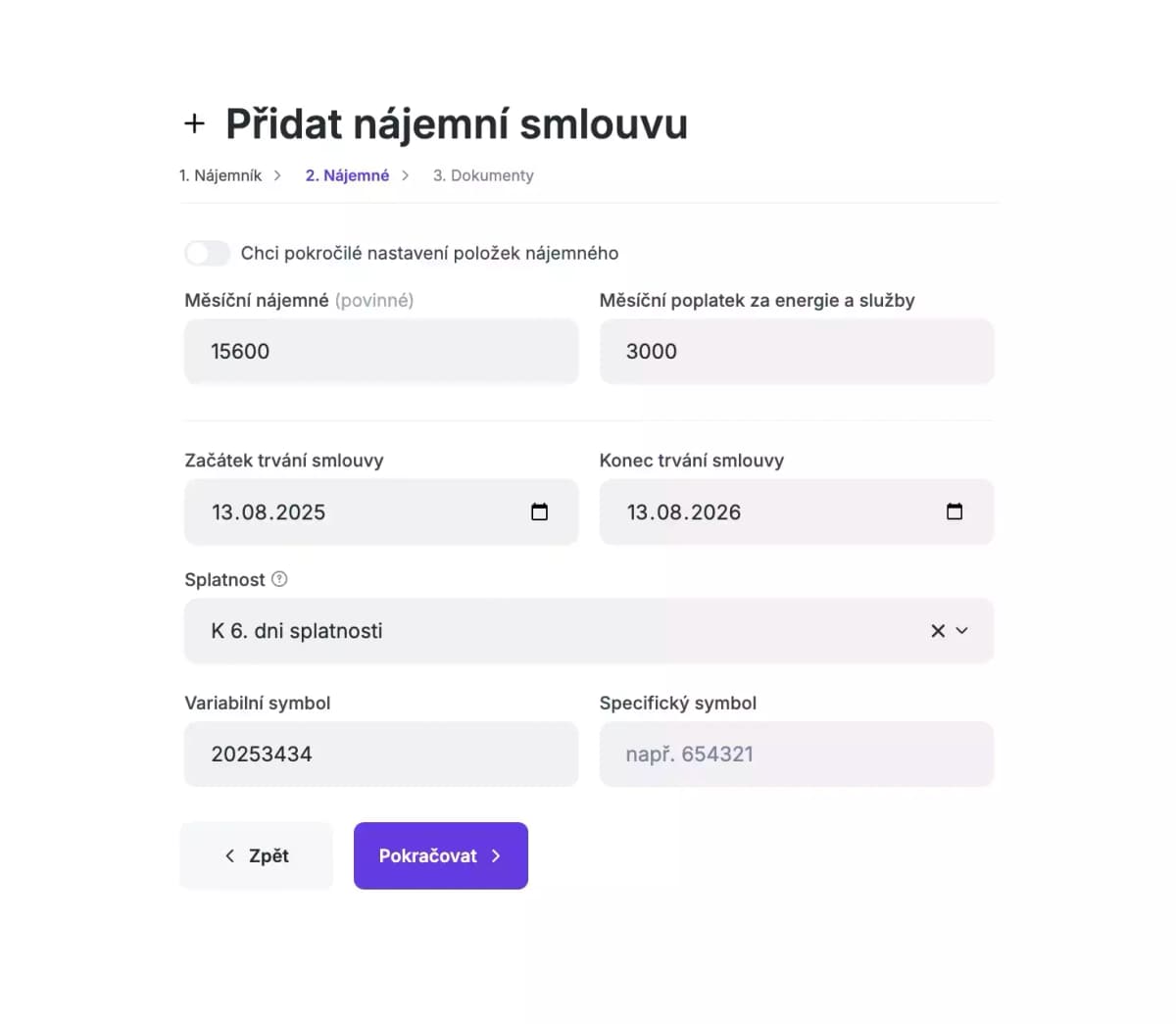Click the Měsíční nájemné input field
1176x1024 pixels.
[380, 351]
